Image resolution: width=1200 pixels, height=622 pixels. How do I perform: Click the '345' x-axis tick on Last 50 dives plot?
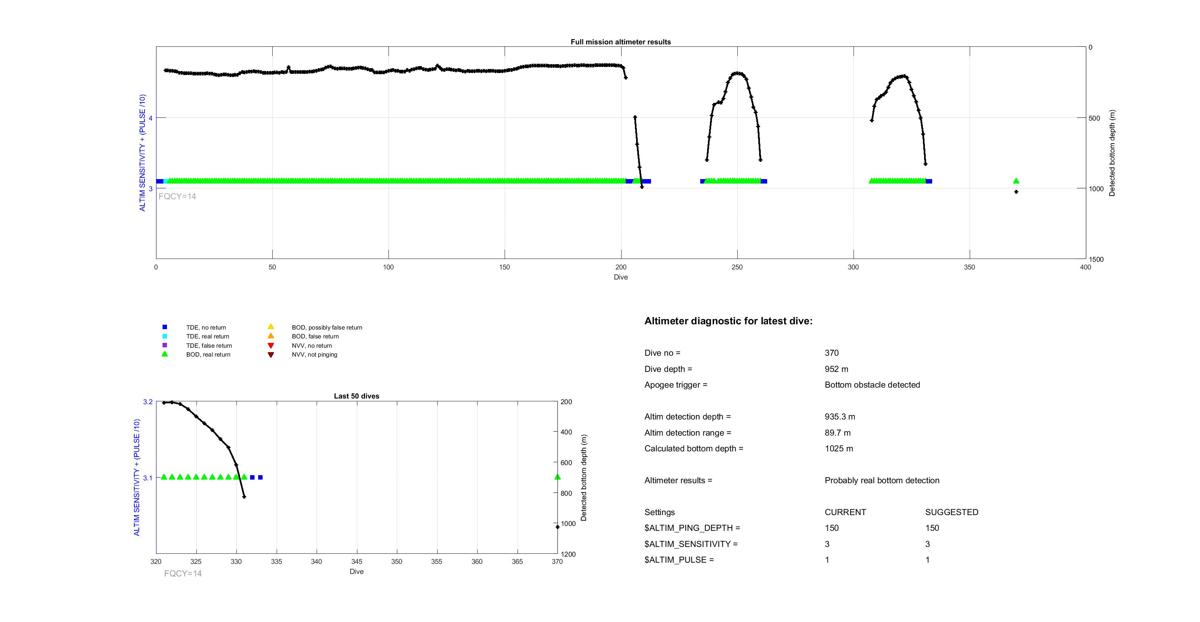pos(357,562)
